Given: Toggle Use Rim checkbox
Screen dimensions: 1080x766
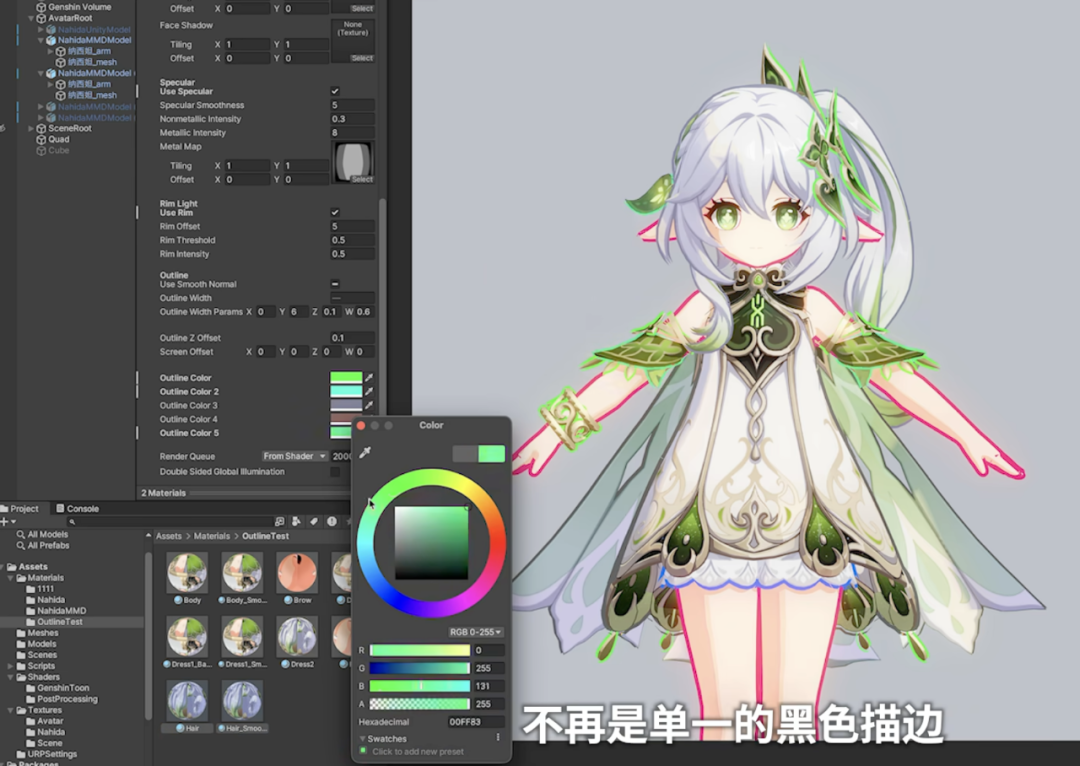Looking at the screenshot, I should coord(335,212).
